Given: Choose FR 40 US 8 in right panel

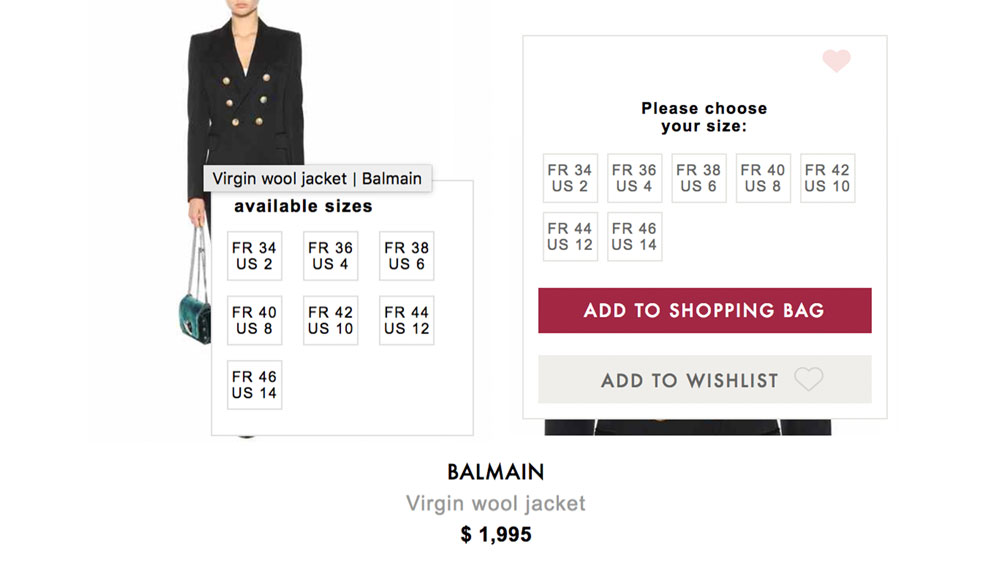Looking at the screenshot, I should 763,178.
